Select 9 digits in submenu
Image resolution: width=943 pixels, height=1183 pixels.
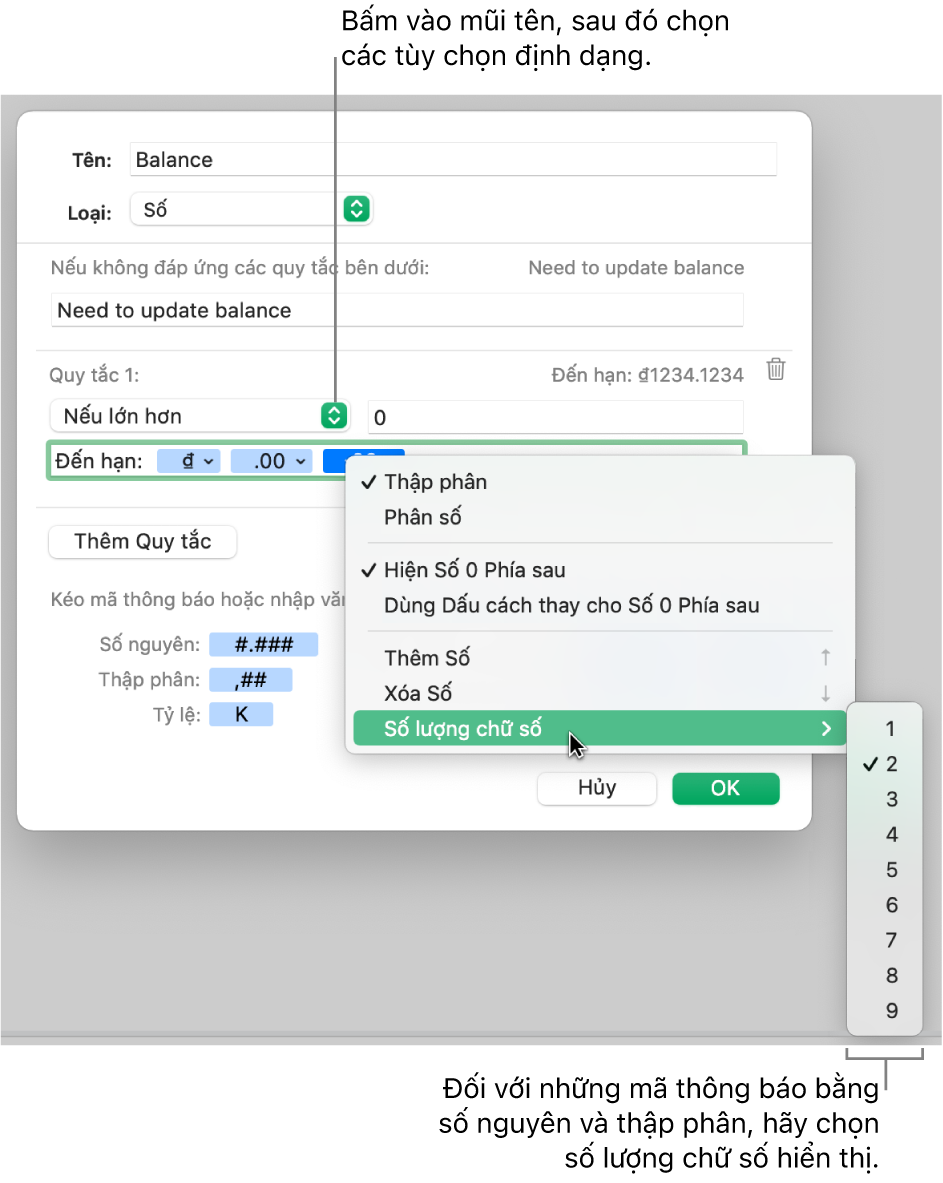click(x=884, y=1011)
